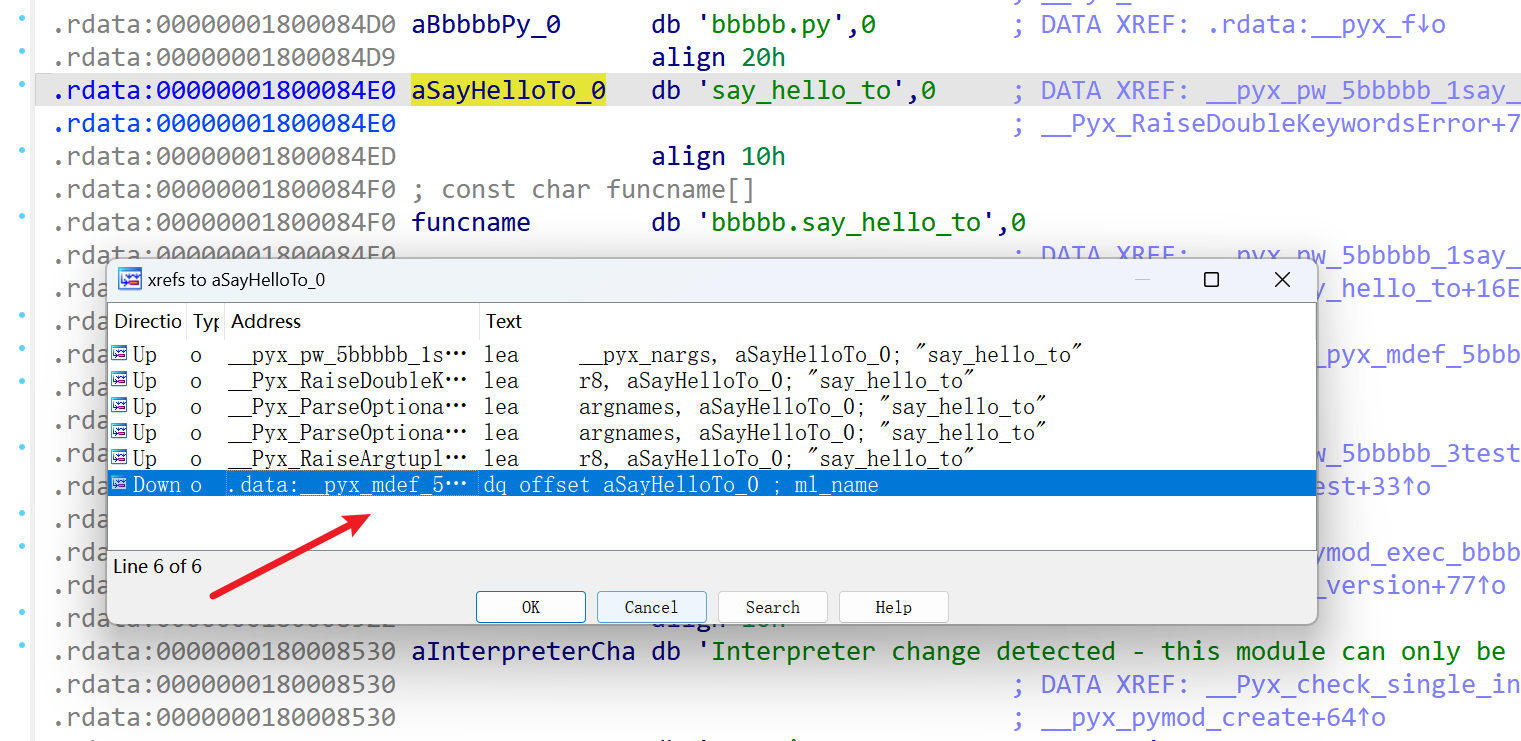Click address .rdata:00000001800084D0
Screen dimensions: 1521x741
tap(224, 25)
